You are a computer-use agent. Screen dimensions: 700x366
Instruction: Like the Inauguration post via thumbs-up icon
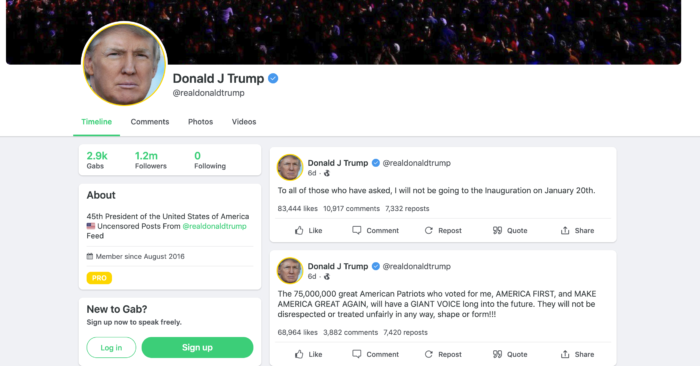click(299, 230)
